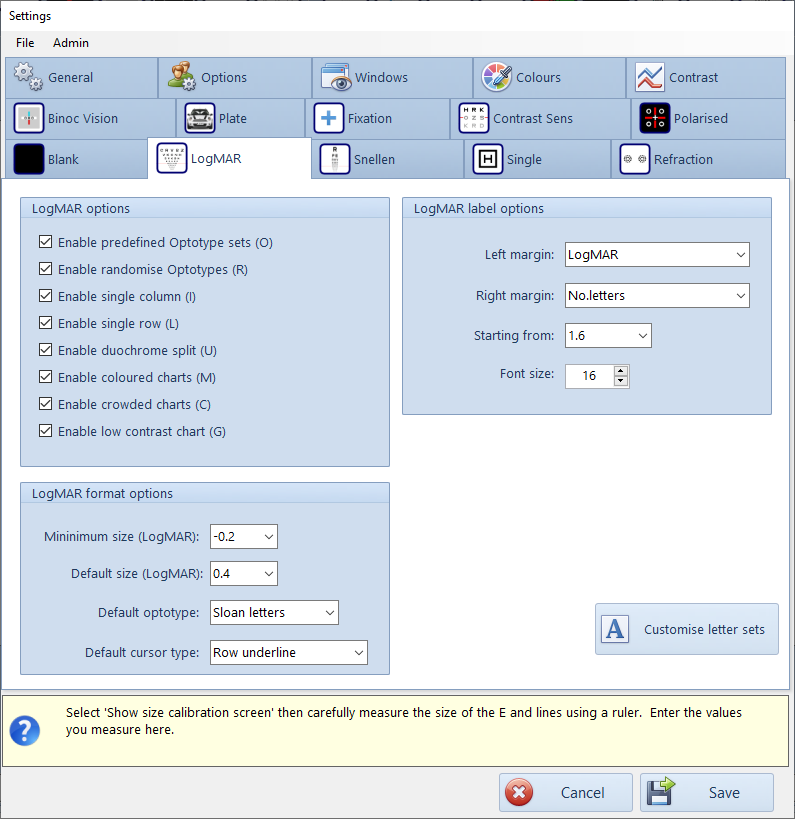The width and height of the screenshot is (795, 819).
Task: Increase Font size with up arrow
Action: pos(621,371)
